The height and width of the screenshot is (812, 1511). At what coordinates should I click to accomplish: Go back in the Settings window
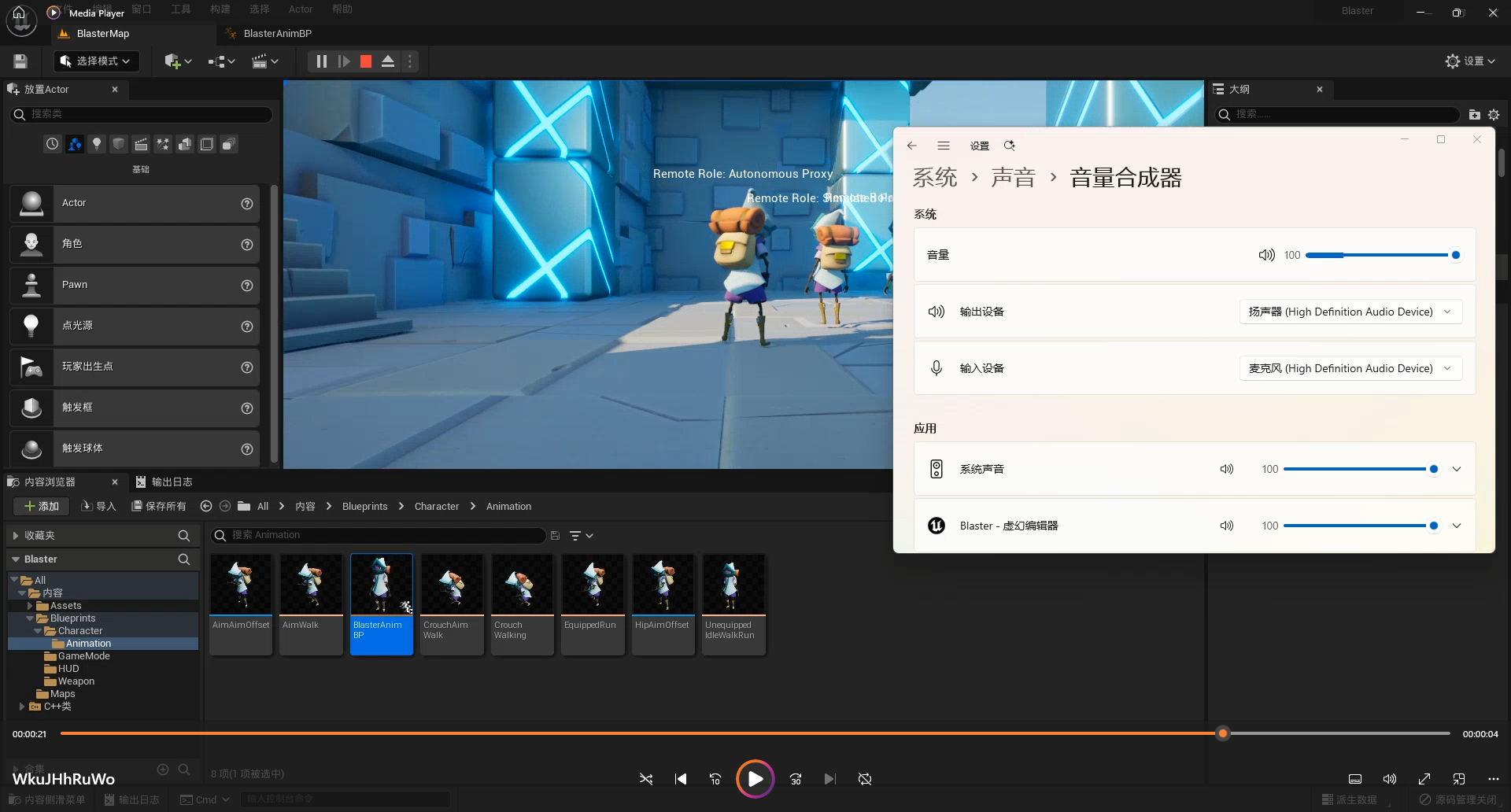pos(911,146)
